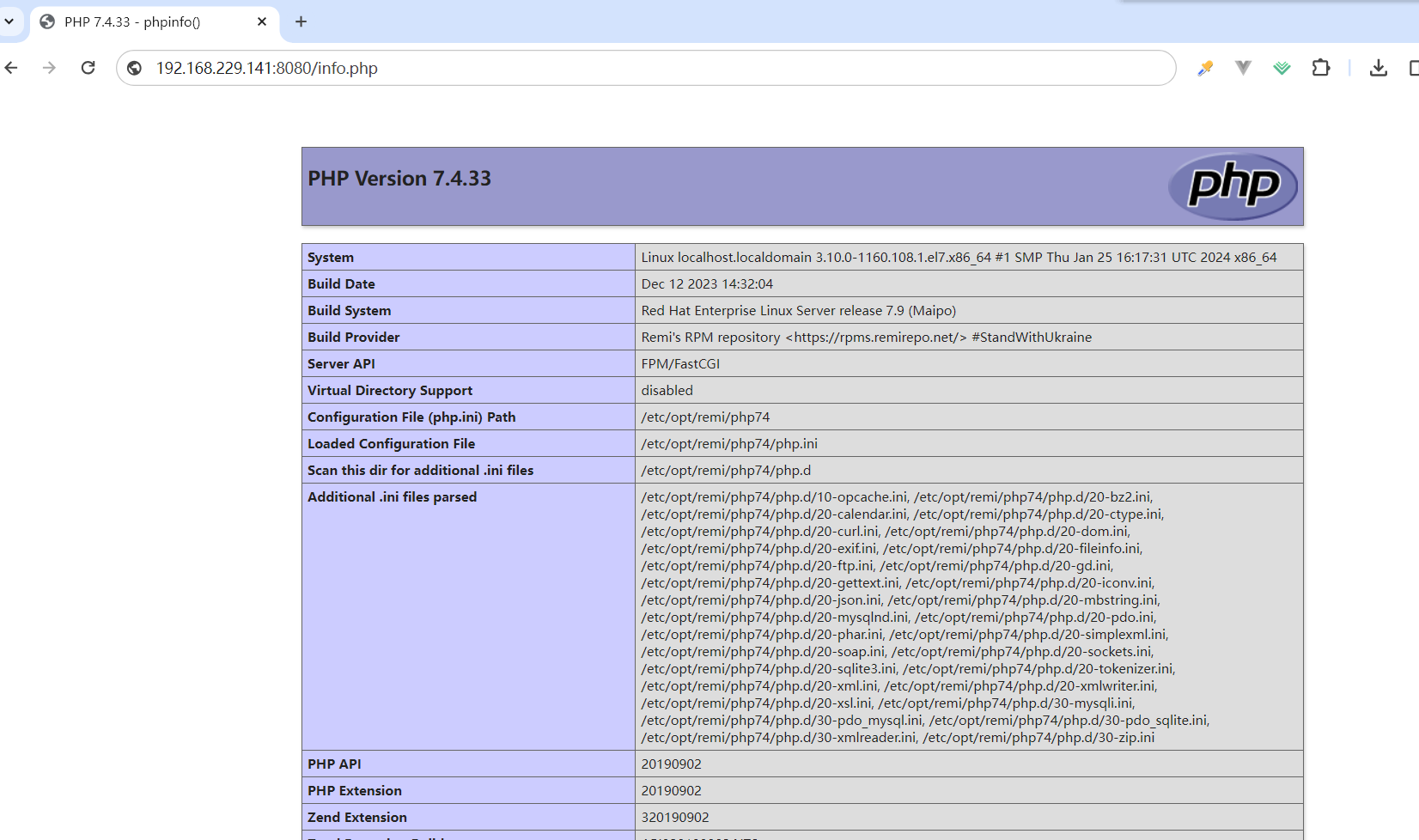Click the Dec 12 2023 14:32:04 value

[x=707, y=284]
